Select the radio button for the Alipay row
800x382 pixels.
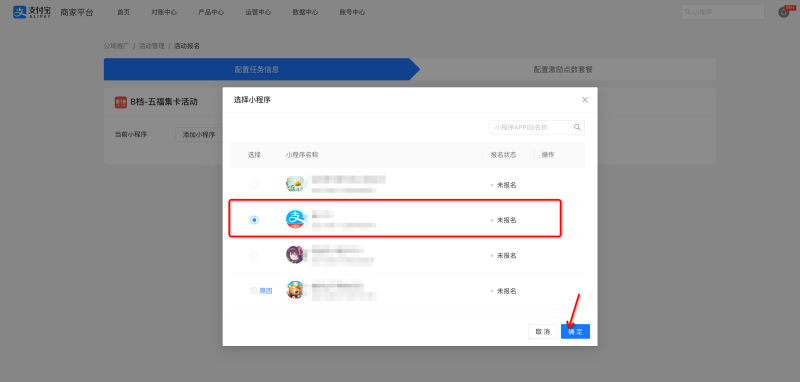(x=254, y=220)
